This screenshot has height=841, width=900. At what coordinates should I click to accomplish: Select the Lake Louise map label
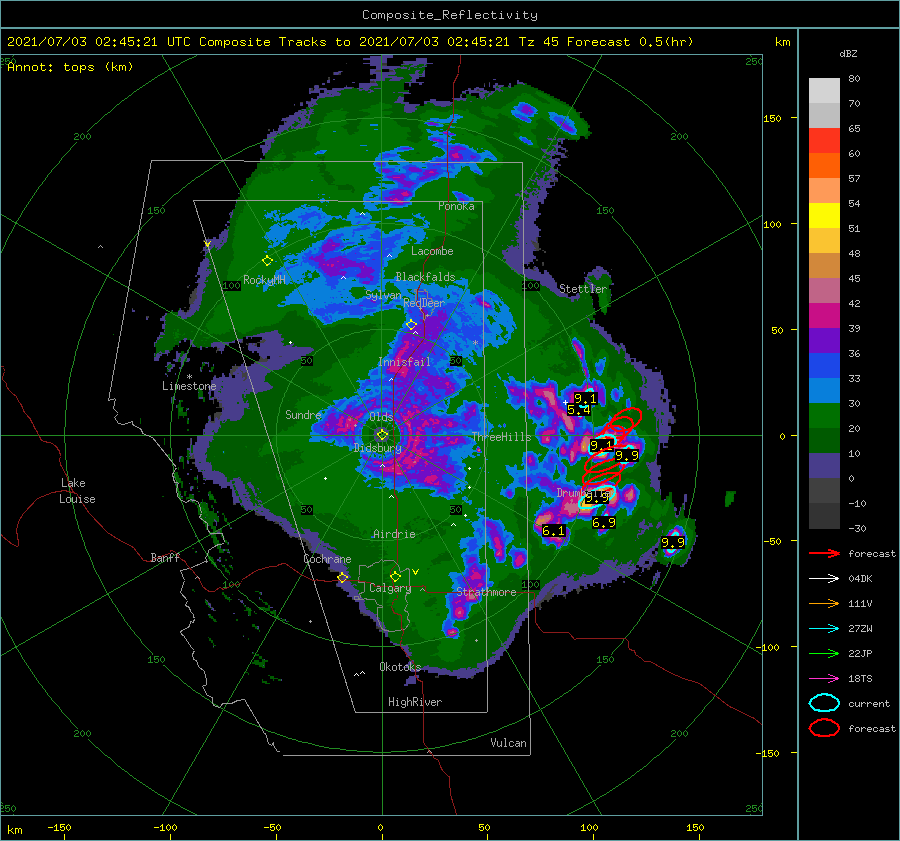point(77,491)
